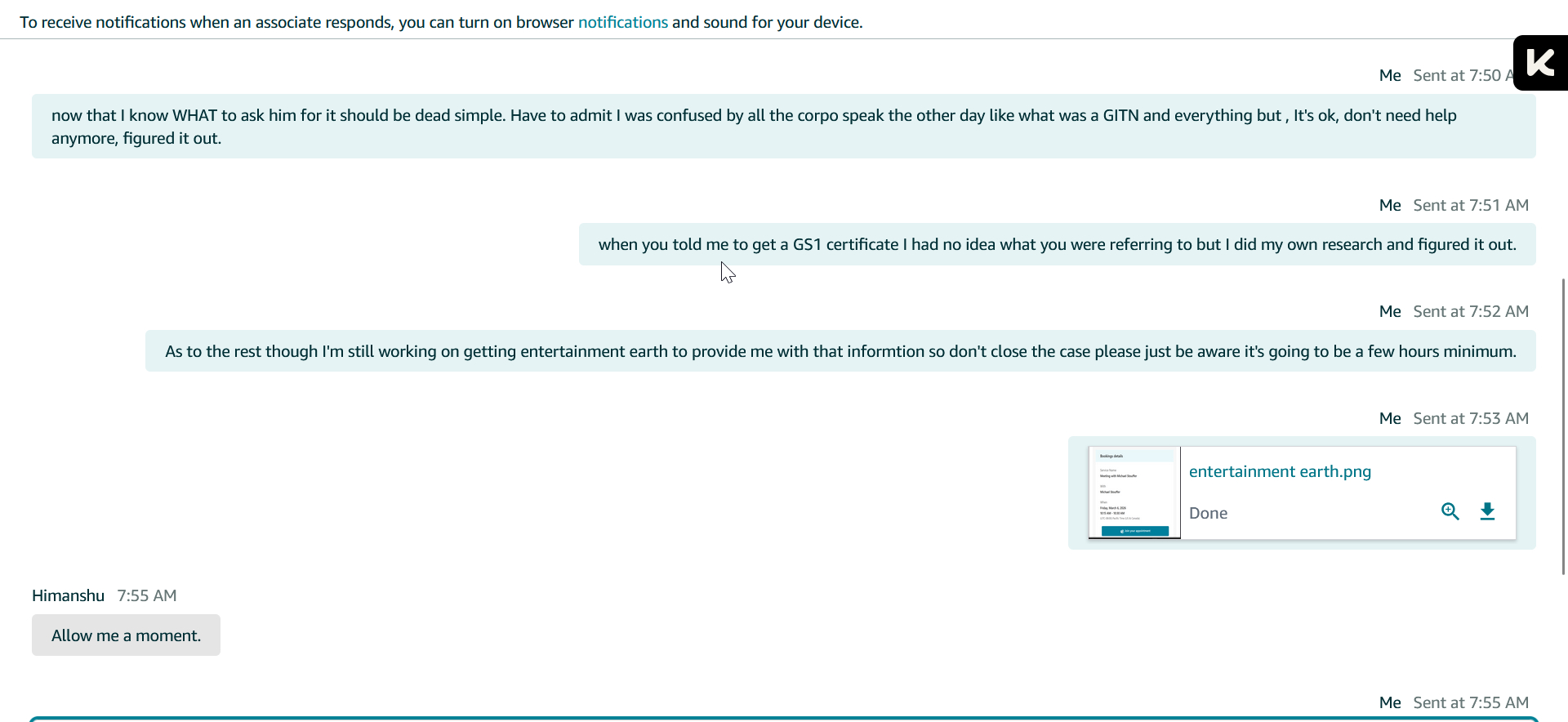Click the black K extension icon
The width and height of the screenshot is (1568, 722).
(1540, 63)
